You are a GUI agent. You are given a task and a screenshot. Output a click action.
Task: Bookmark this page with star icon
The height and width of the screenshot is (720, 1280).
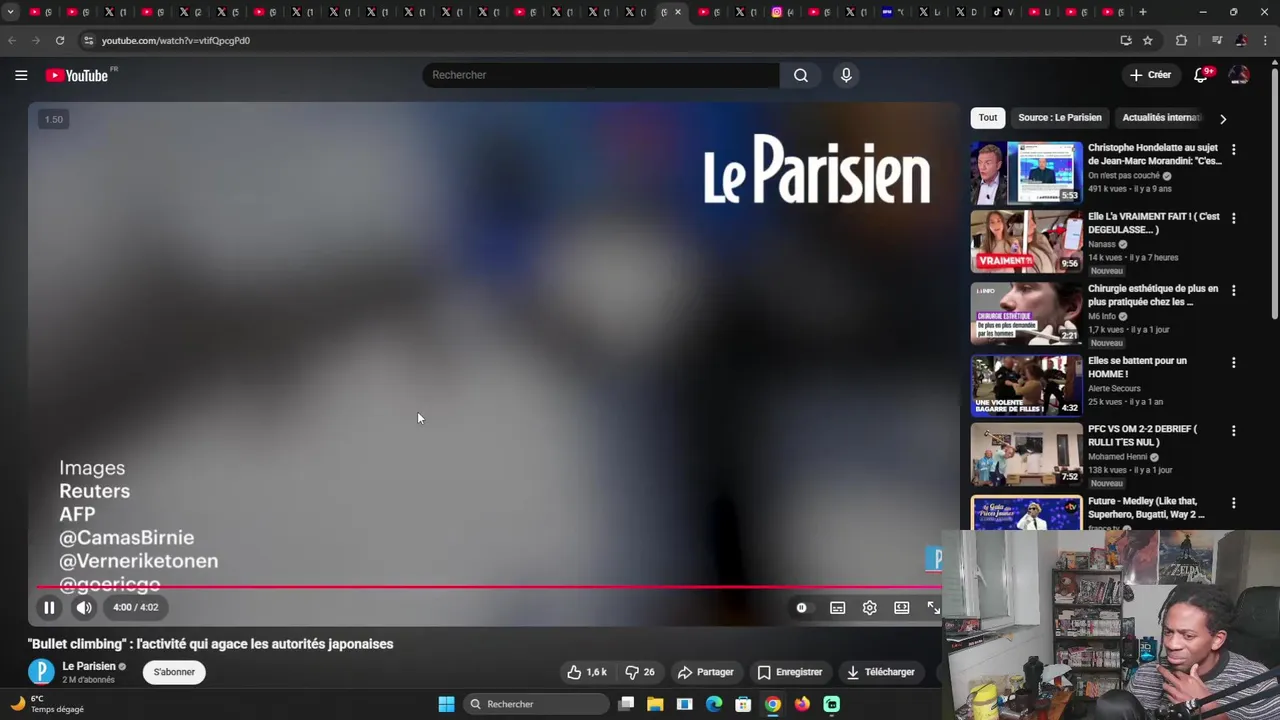[x=1148, y=40]
